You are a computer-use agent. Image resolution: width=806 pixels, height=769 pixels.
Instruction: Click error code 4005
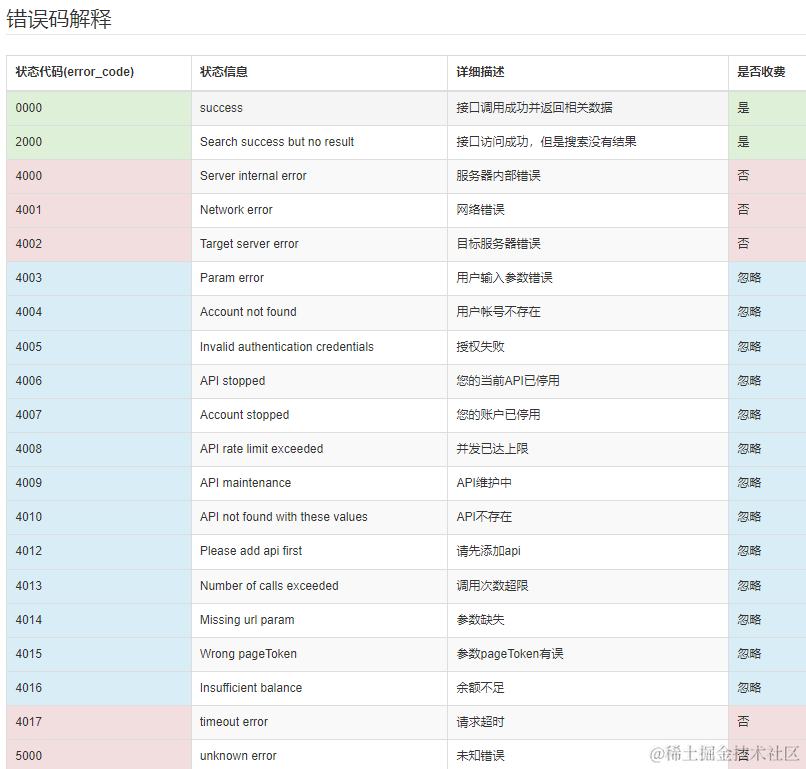pyautogui.click(x=29, y=346)
